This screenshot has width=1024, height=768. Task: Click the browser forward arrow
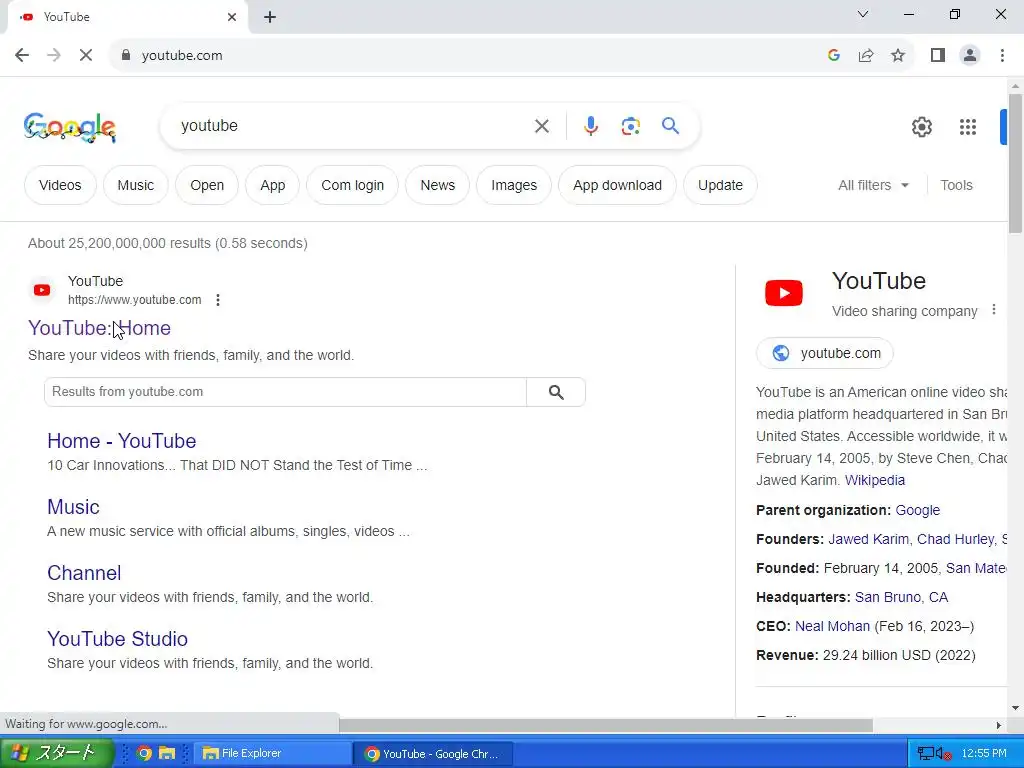click(54, 56)
